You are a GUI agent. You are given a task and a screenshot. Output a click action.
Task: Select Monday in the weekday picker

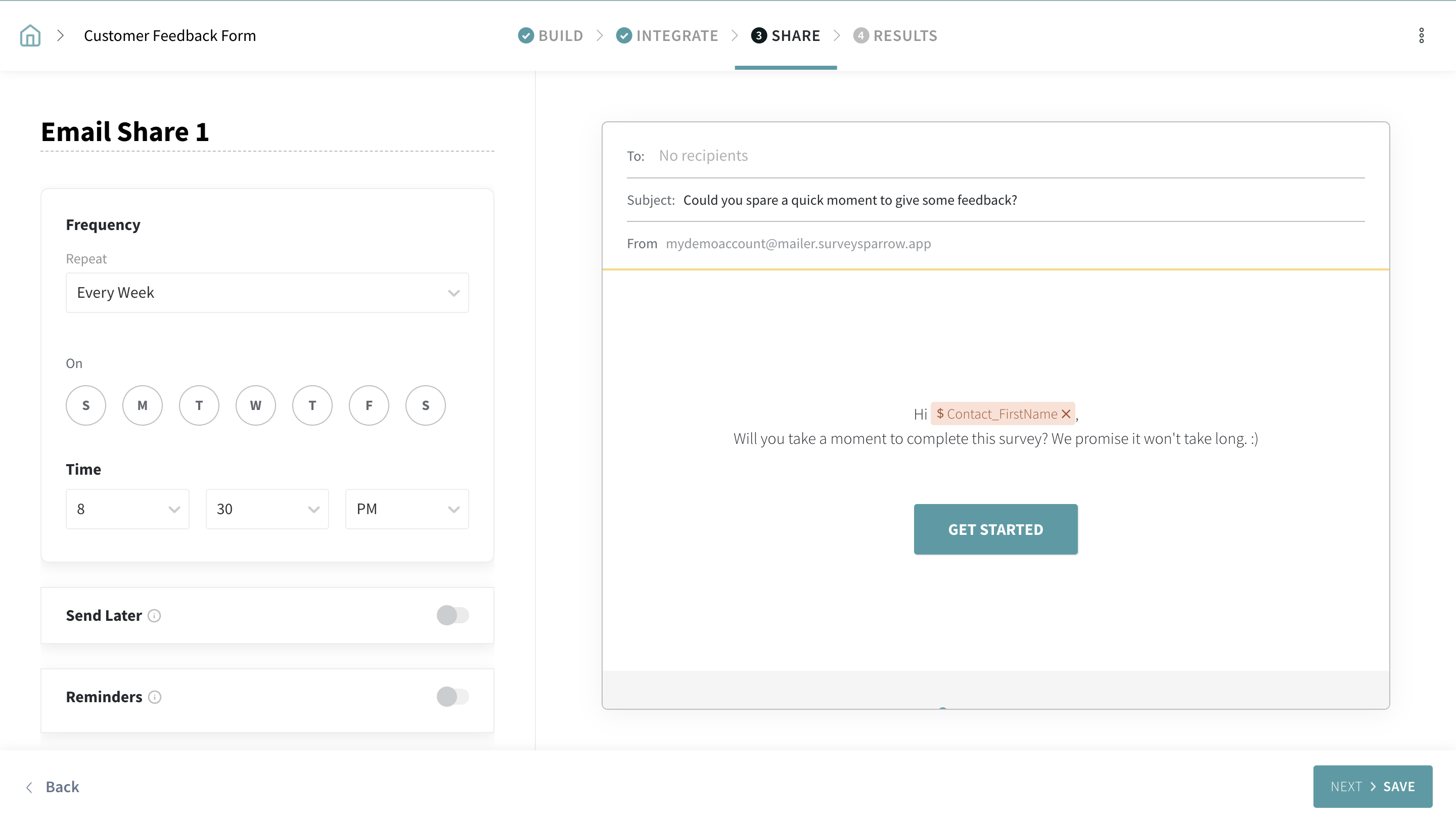[x=143, y=405]
